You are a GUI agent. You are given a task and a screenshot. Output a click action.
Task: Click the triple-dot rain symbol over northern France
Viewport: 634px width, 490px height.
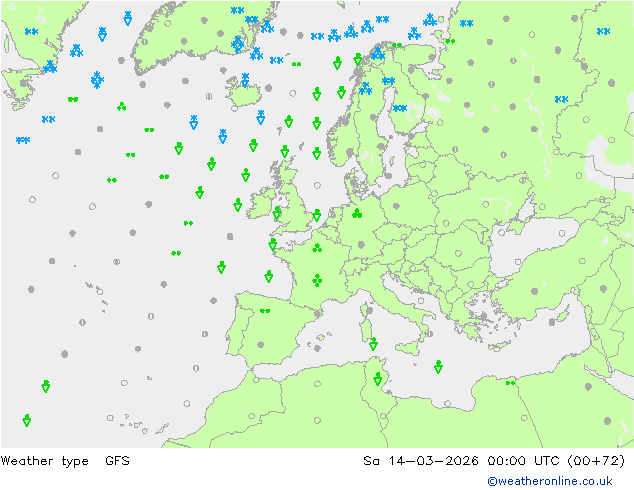[x=317, y=248]
